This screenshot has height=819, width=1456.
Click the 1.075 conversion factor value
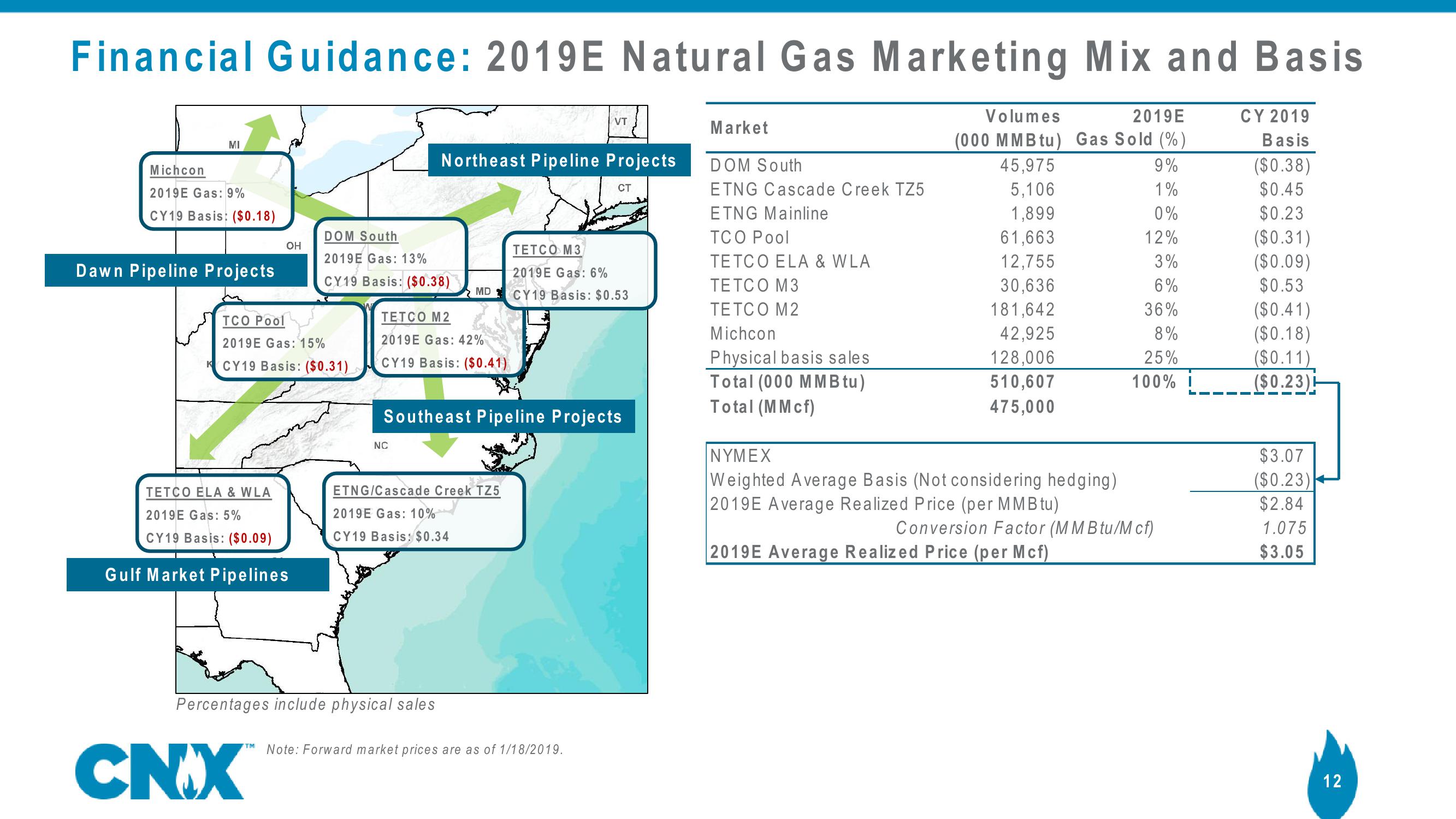click(x=1284, y=527)
